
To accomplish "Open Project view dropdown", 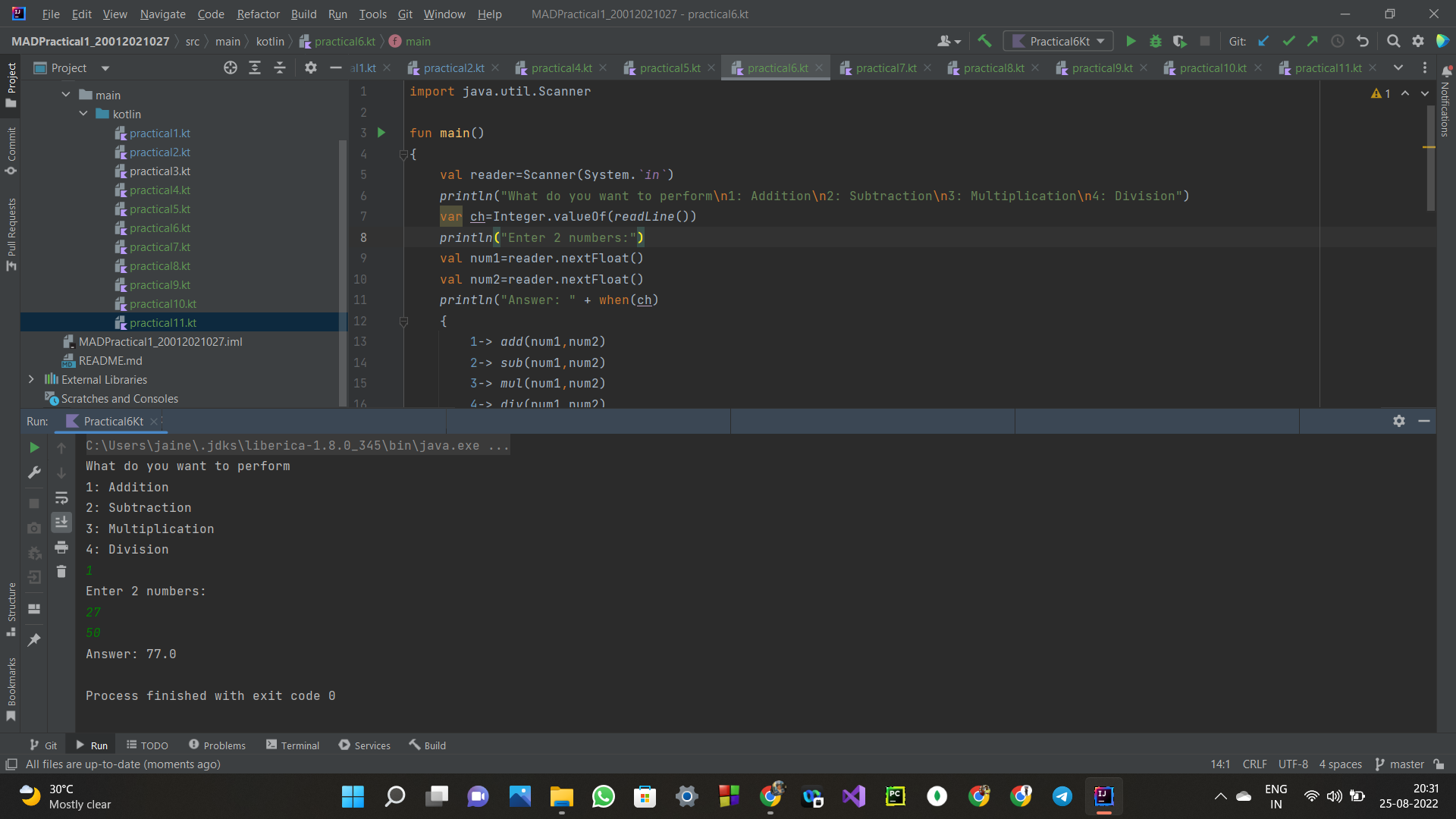I will pos(105,68).
